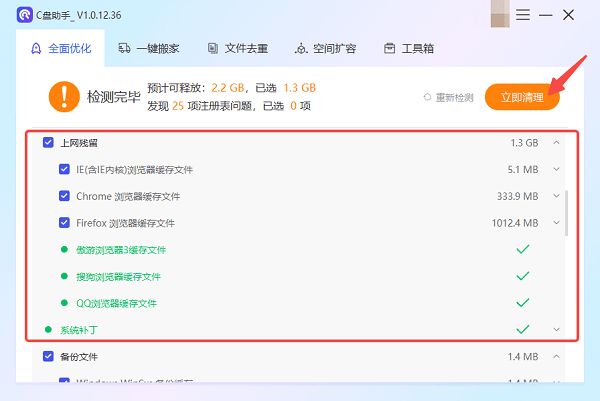Image resolution: width=600 pixels, height=401 pixels.
Task: Click the 全面优化 rocket icon
Action: point(37,48)
